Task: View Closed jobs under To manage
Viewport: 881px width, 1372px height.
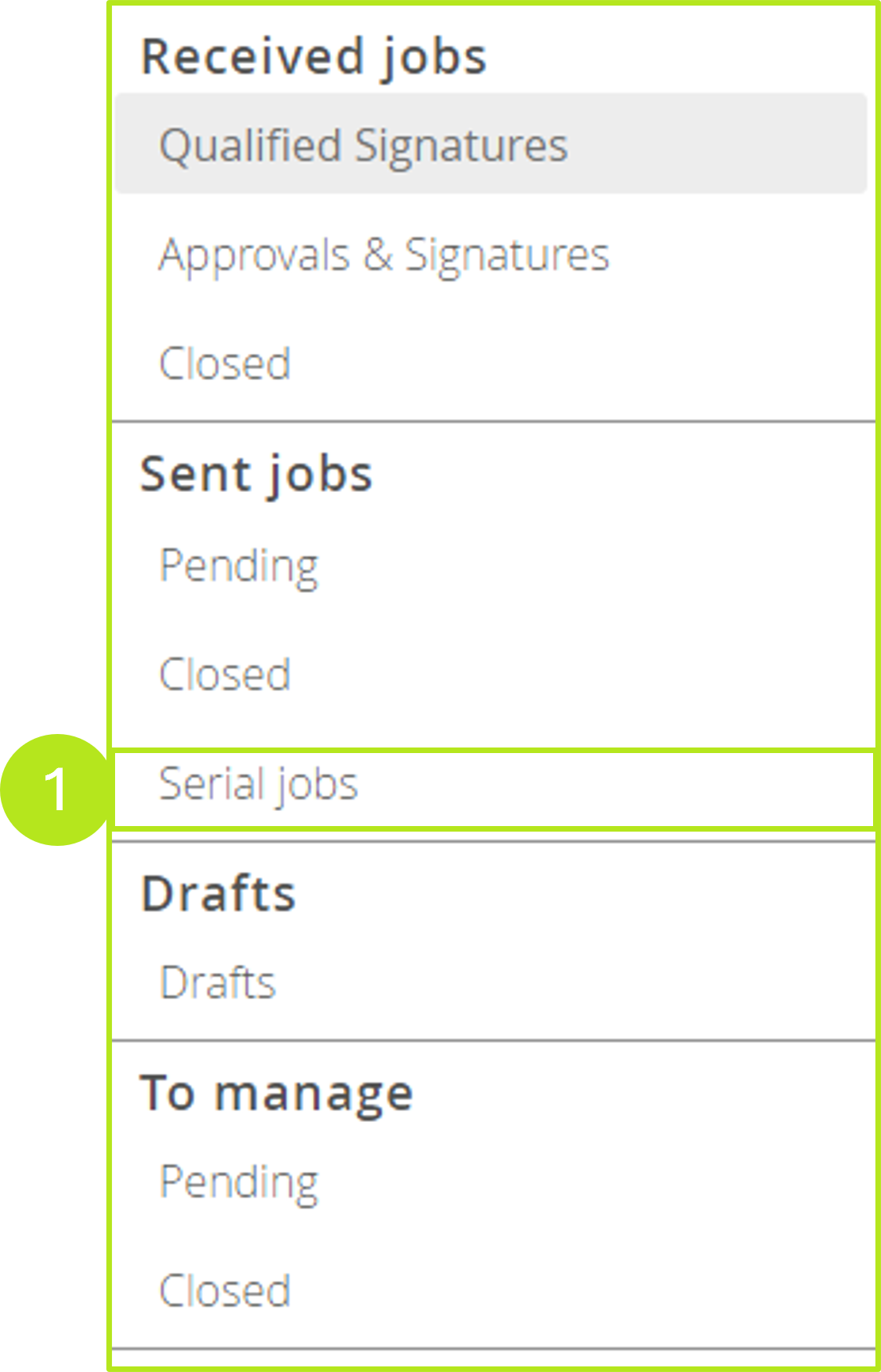Action: click(x=225, y=1291)
